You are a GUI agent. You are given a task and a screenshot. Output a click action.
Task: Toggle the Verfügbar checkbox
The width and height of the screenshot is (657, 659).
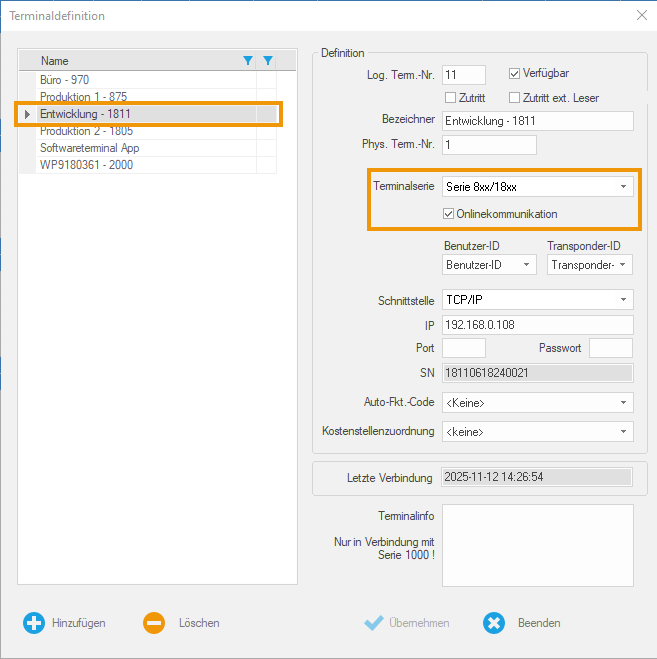(515, 73)
